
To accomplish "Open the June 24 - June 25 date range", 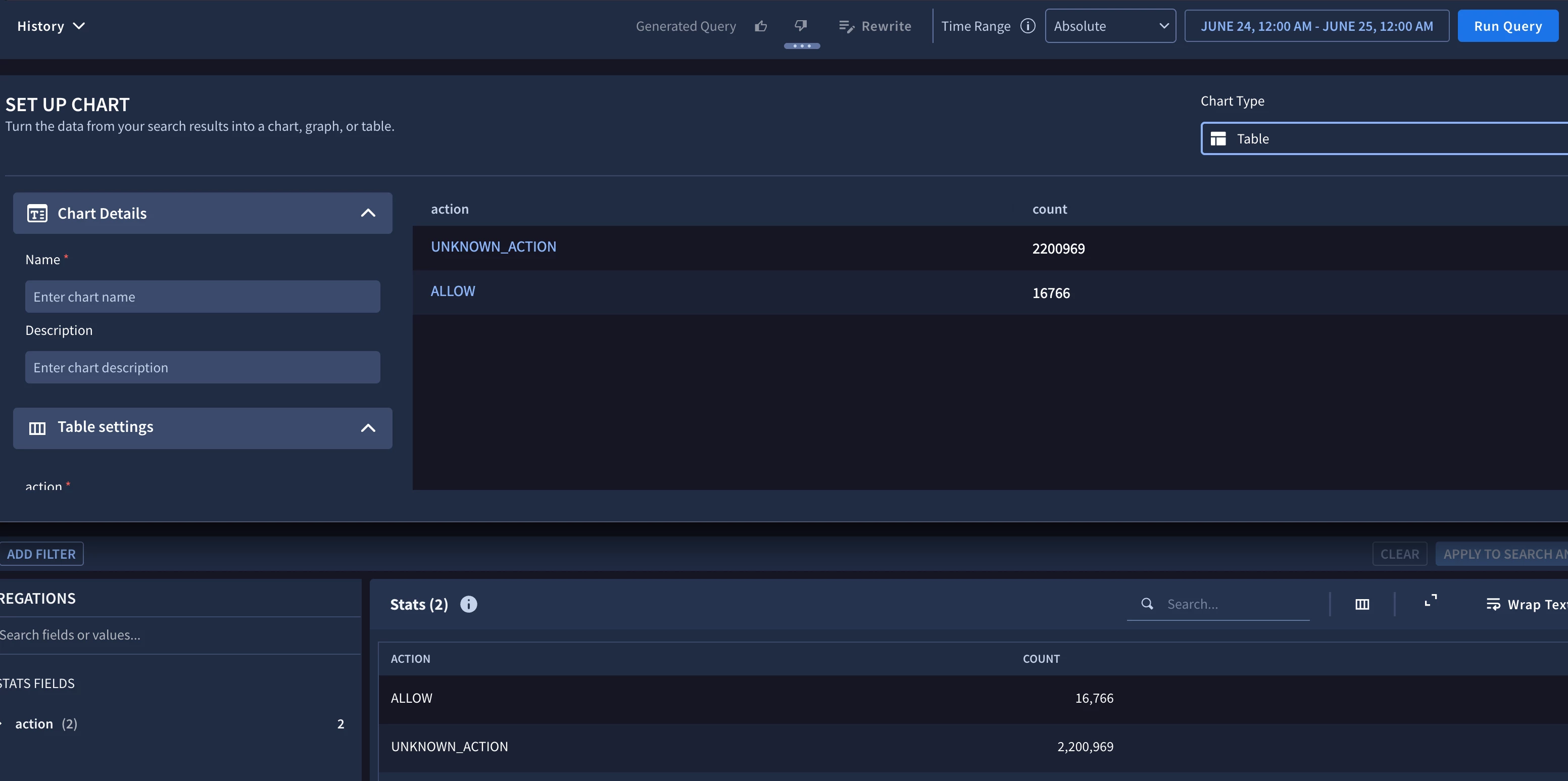I will (x=1316, y=26).
